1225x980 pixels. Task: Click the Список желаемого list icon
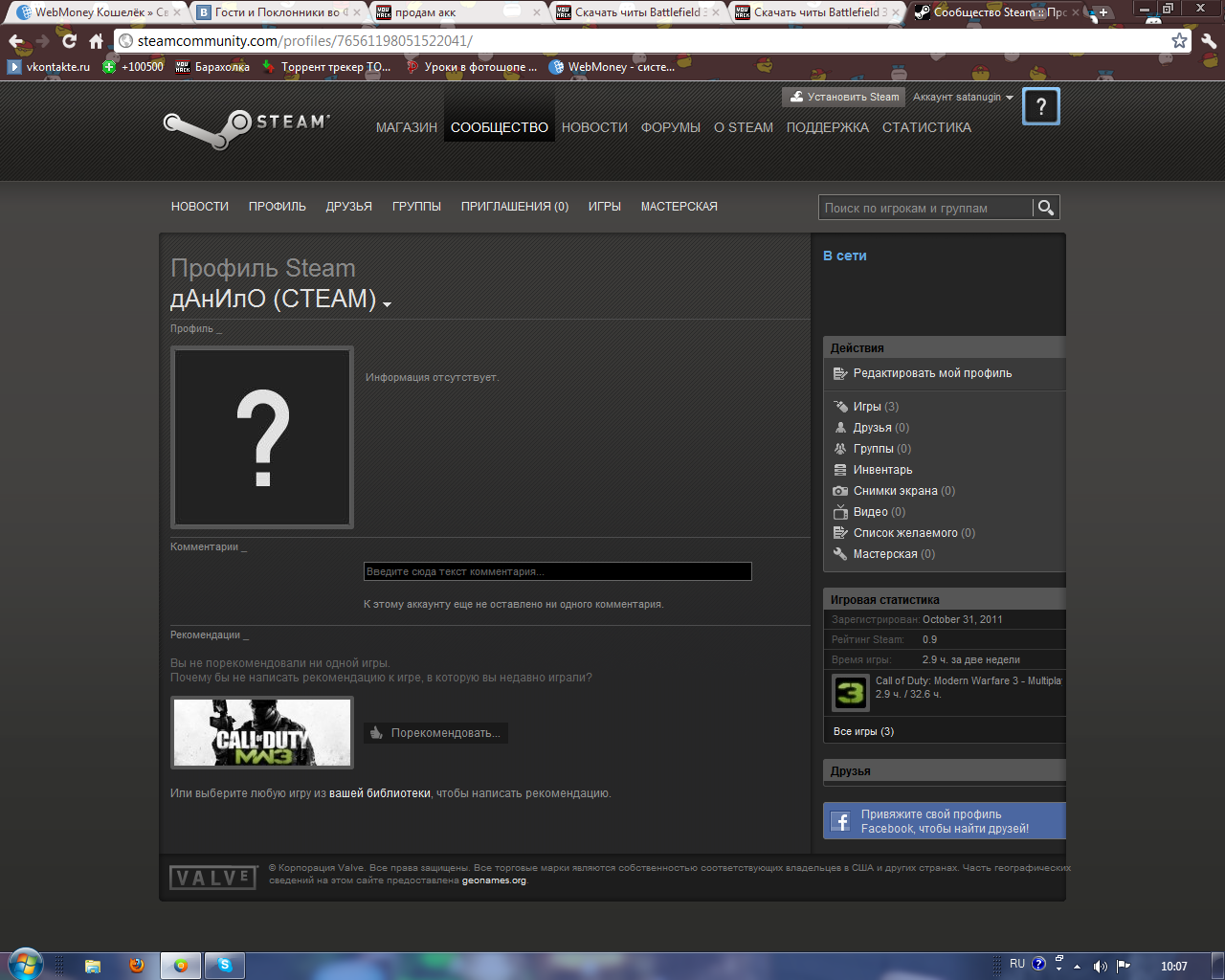click(x=840, y=533)
